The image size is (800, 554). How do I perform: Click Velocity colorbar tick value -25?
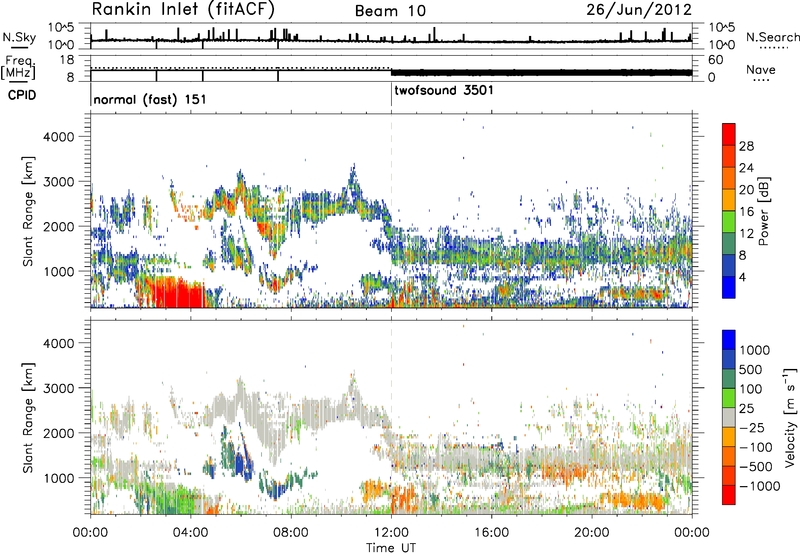click(x=755, y=427)
